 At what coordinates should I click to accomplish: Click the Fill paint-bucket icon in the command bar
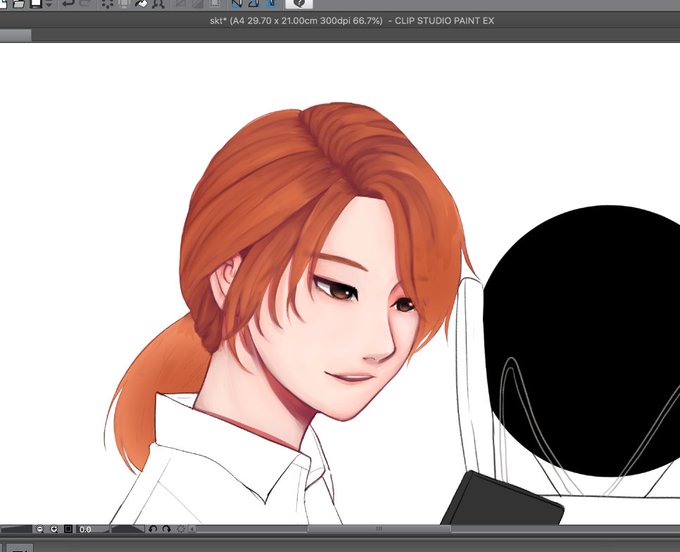click(x=141, y=3)
